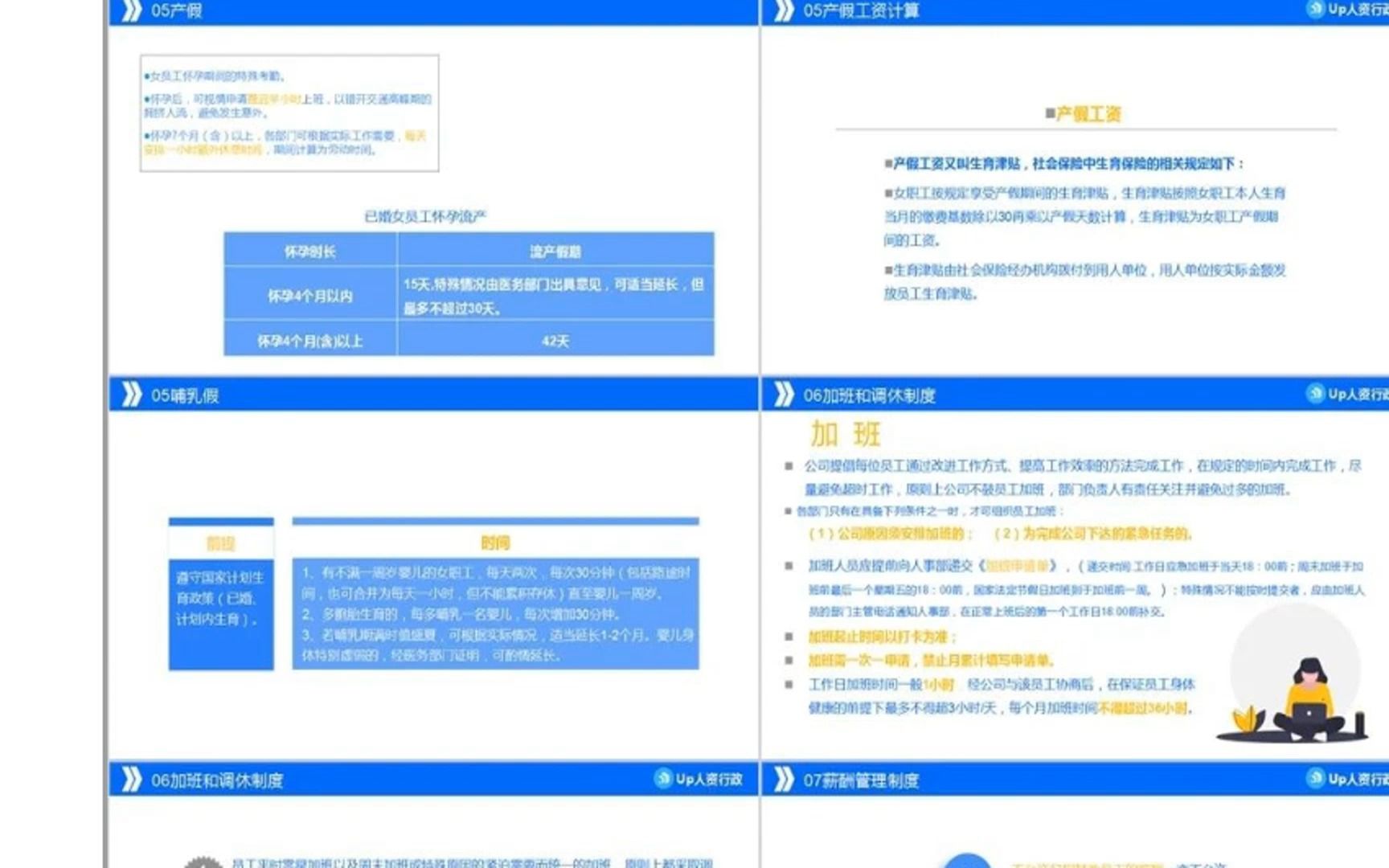Open the 07薪酬管理制度 slide thumbnail
The width and height of the screenshot is (1389, 868).
(1076, 815)
